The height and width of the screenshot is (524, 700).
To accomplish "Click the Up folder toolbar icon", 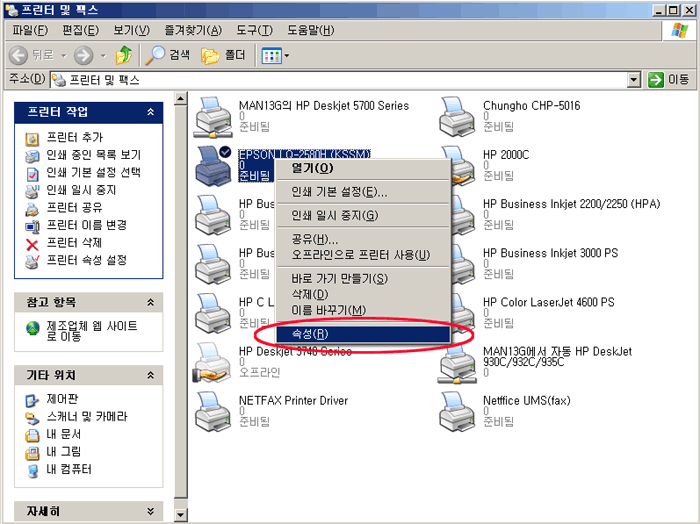I will [x=123, y=55].
